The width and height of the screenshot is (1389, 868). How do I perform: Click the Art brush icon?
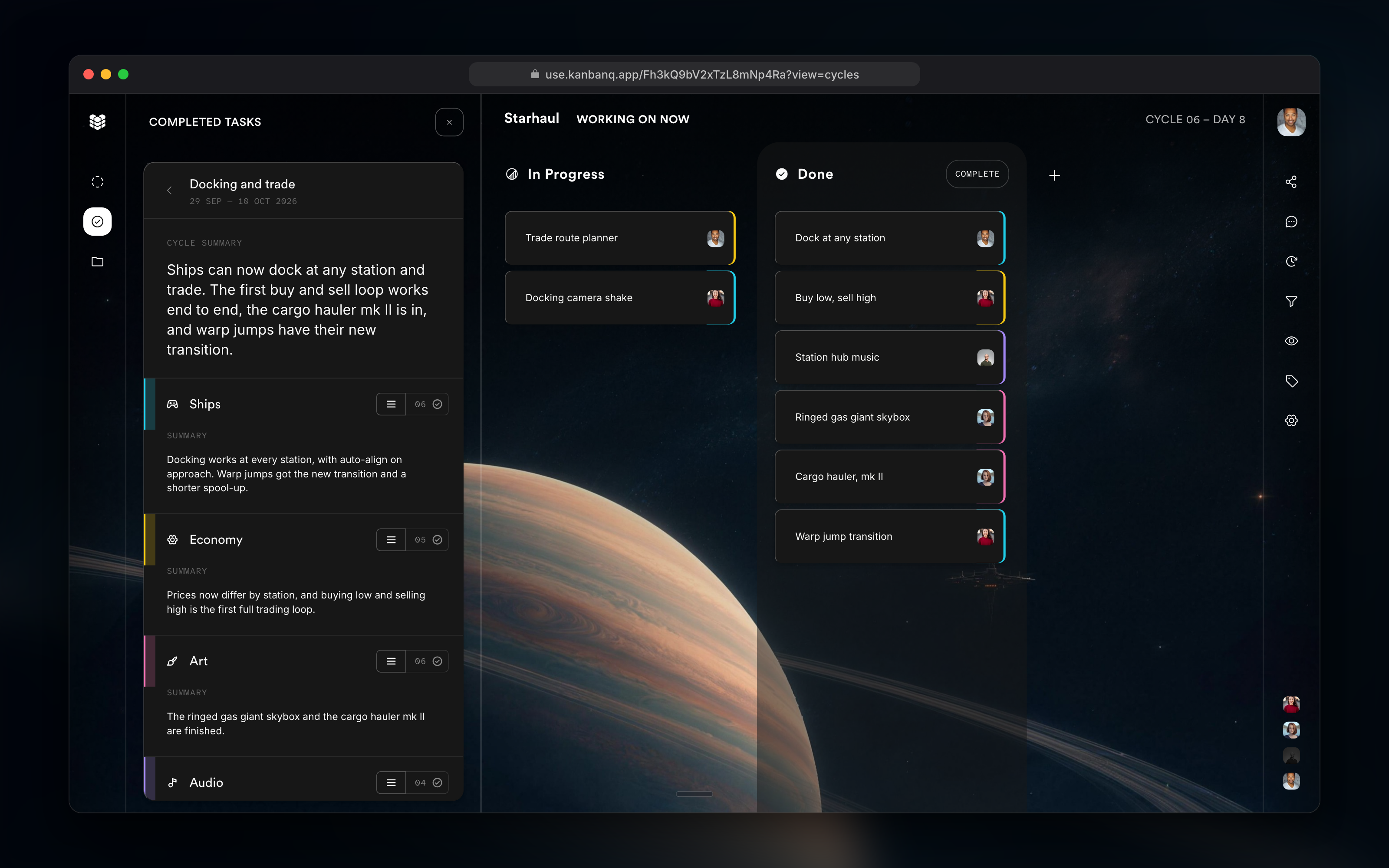[x=172, y=661]
